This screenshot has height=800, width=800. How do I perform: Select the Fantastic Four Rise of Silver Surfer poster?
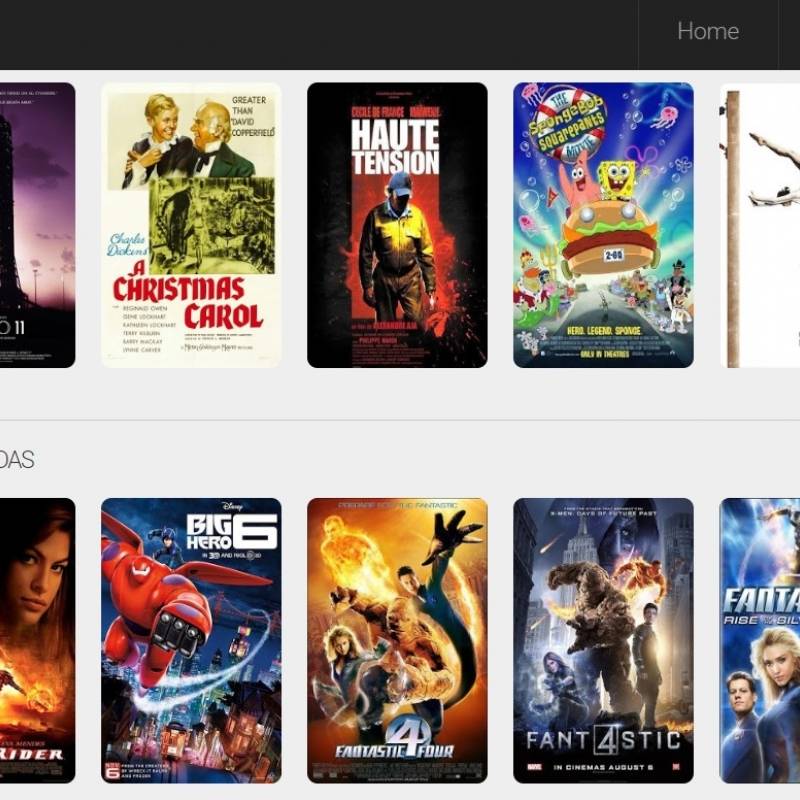(x=760, y=640)
